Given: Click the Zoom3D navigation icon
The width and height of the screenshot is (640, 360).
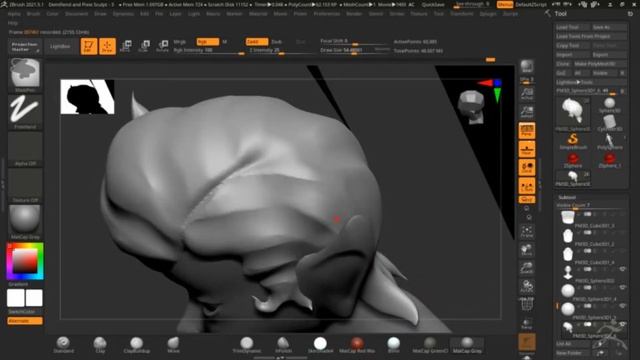Looking at the screenshot, I should click(527, 268).
